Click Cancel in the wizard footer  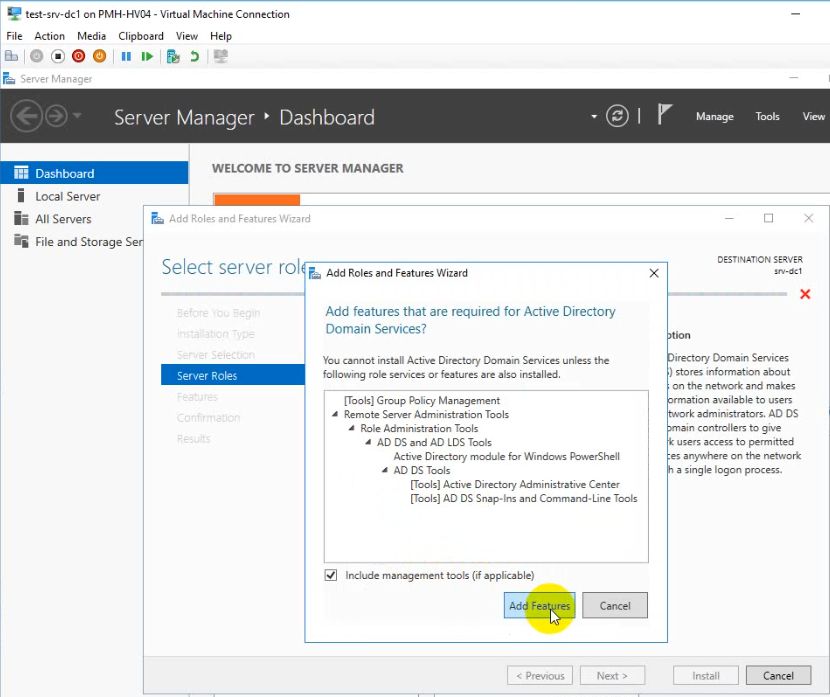click(778, 675)
